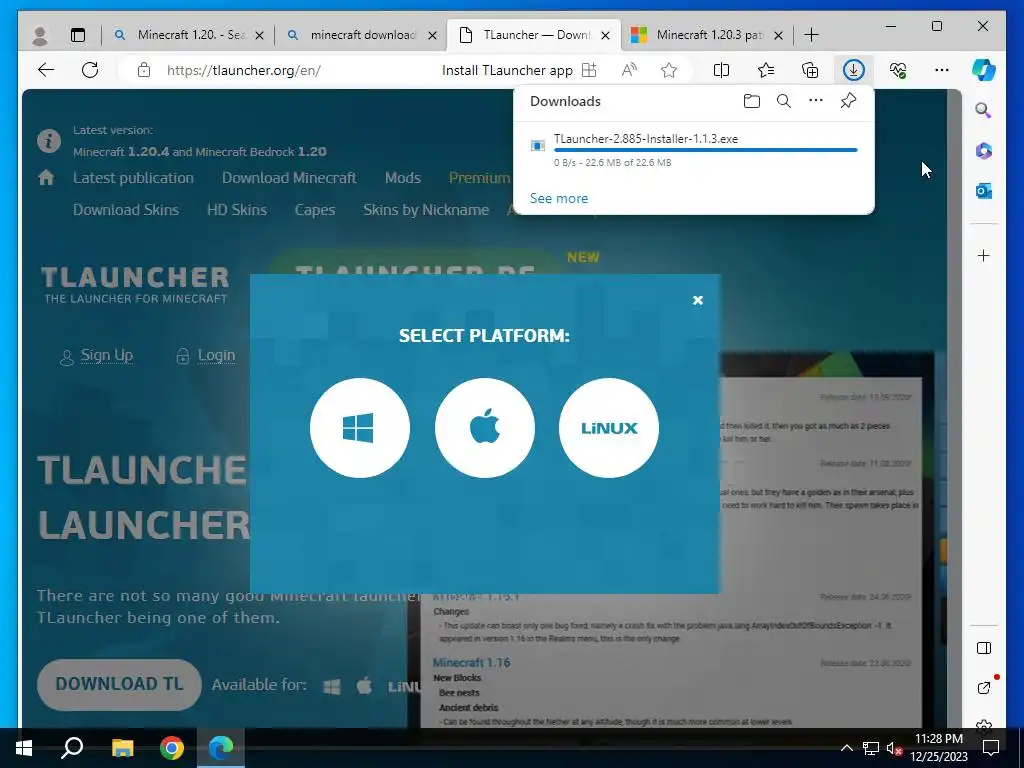This screenshot has width=1024, height=768.
Task: Open the tab actions menu icon
Action: click(78, 35)
